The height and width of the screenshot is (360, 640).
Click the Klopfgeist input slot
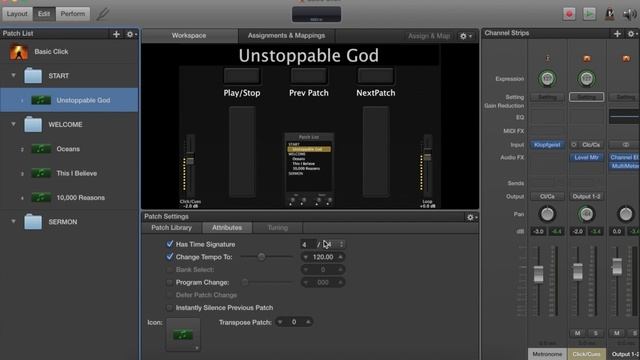point(547,144)
